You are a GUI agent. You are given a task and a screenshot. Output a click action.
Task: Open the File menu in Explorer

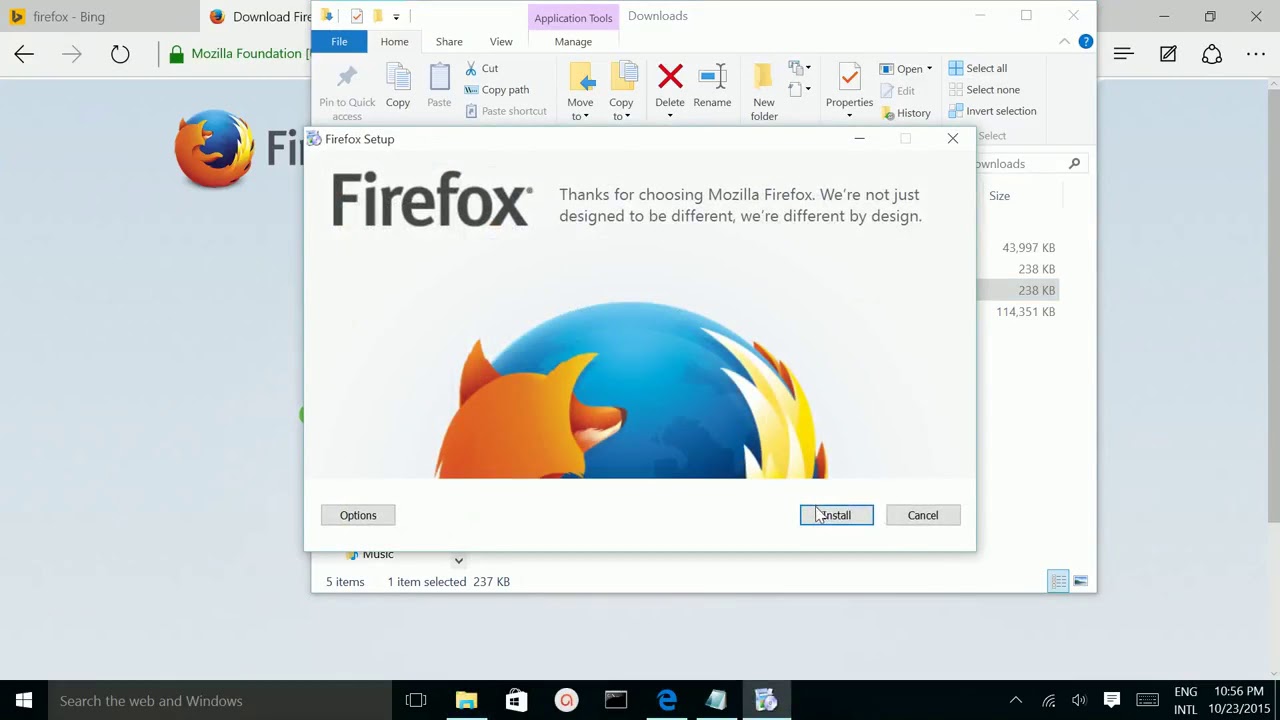pyautogui.click(x=339, y=41)
